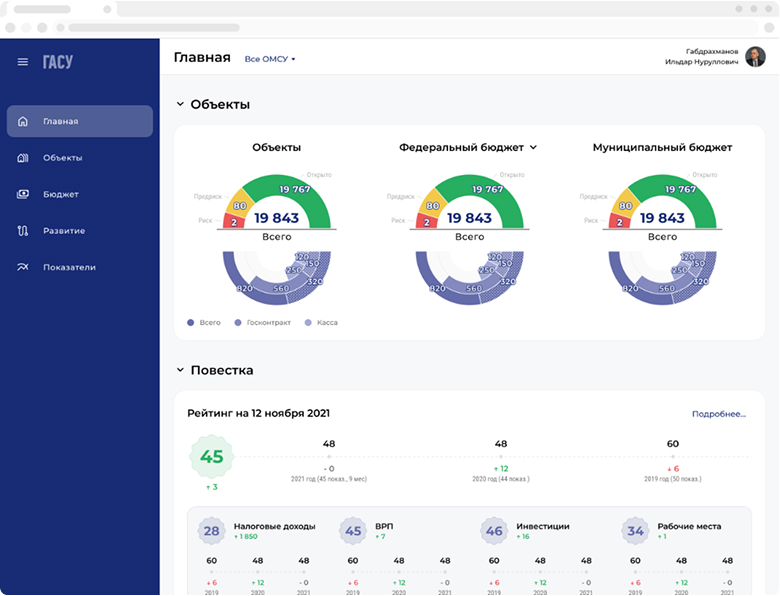Viewport: 780px width, 596px height.
Task: Open the Все ОМСУ dropdown
Action: point(270,59)
